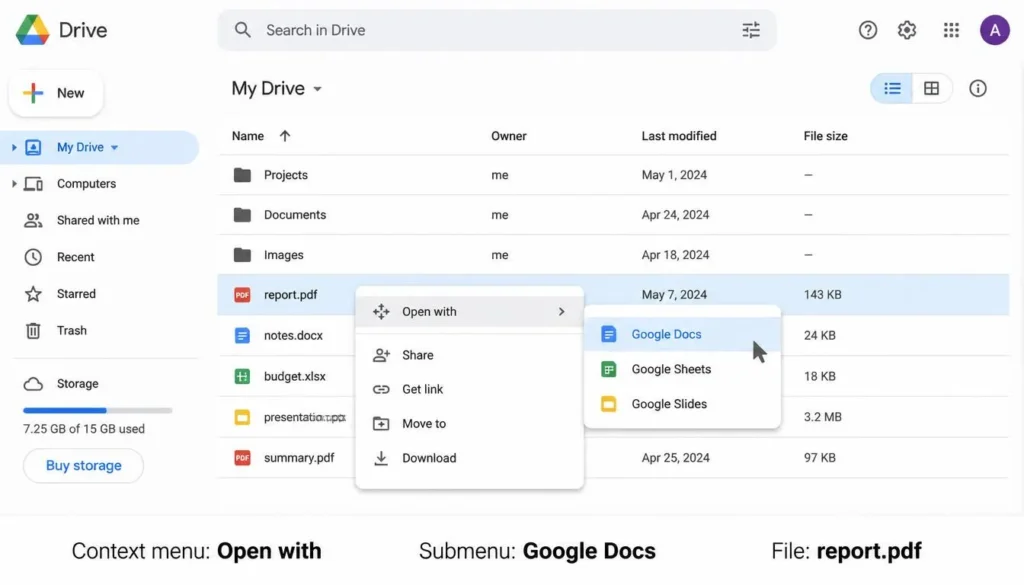Click the budget.xlsx spreadsheet icon
This screenshot has width=1024, height=585.
click(x=242, y=377)
